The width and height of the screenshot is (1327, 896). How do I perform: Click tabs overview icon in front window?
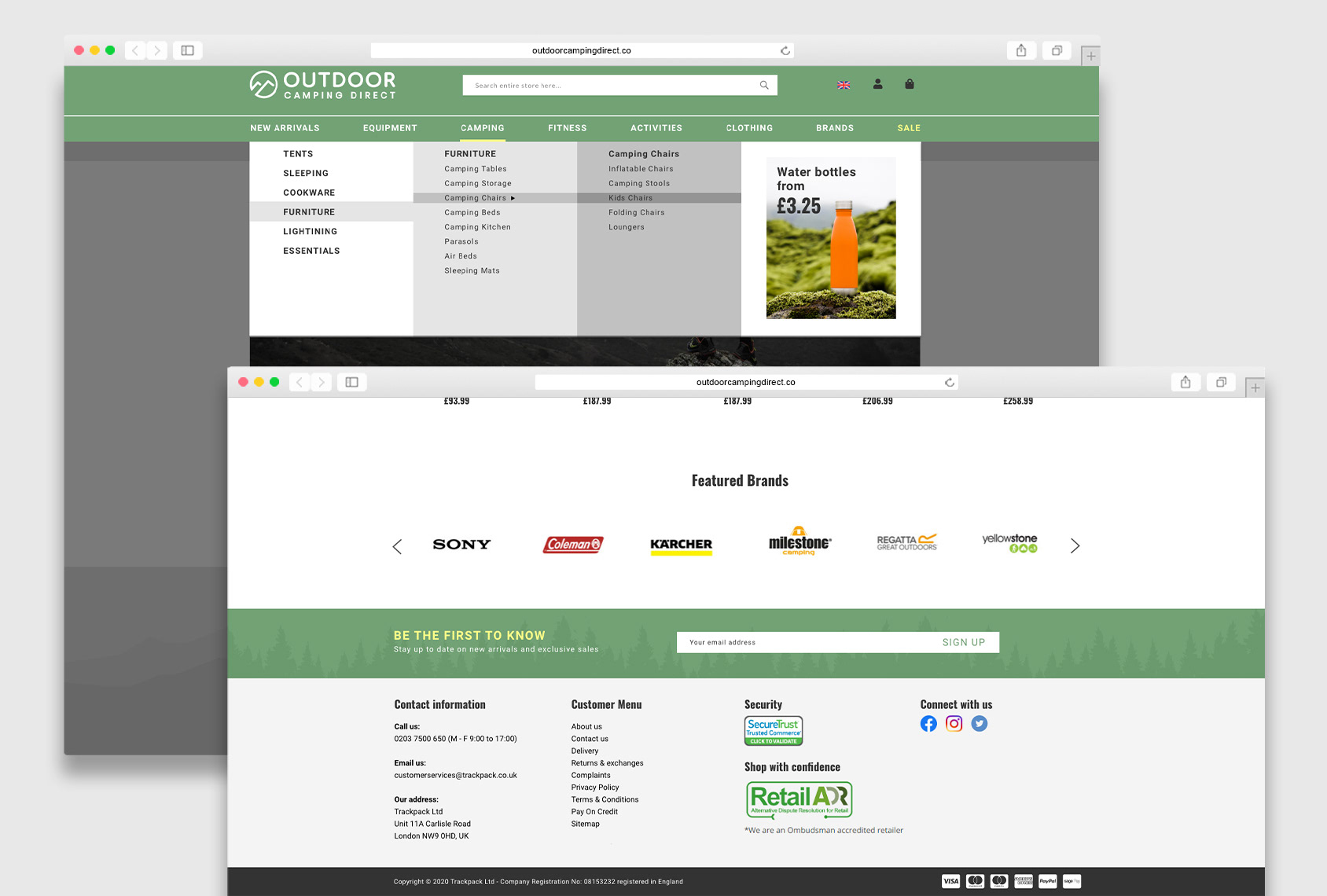pos(1222,382)
